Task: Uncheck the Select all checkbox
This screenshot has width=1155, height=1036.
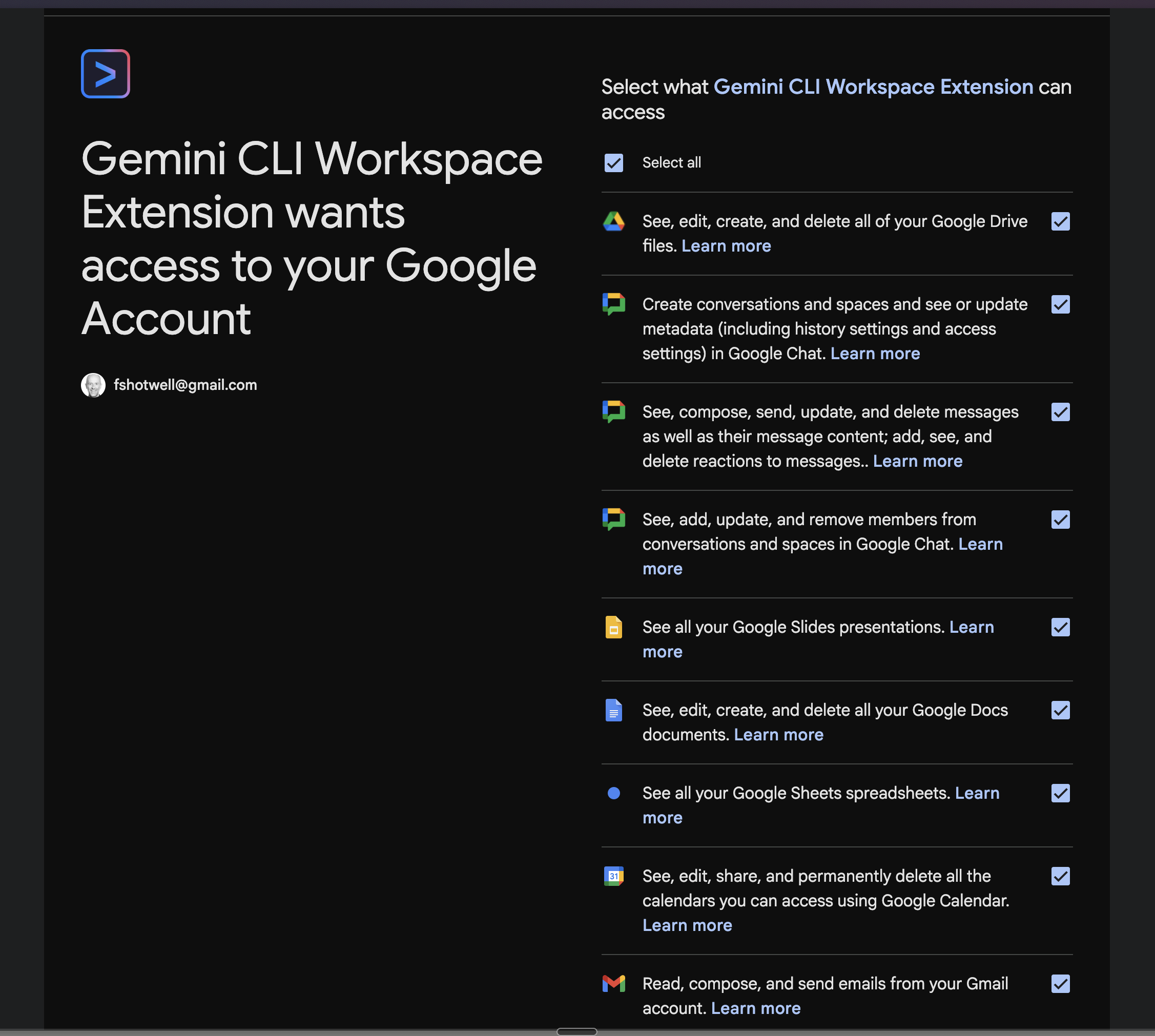Action: [613, 163]
